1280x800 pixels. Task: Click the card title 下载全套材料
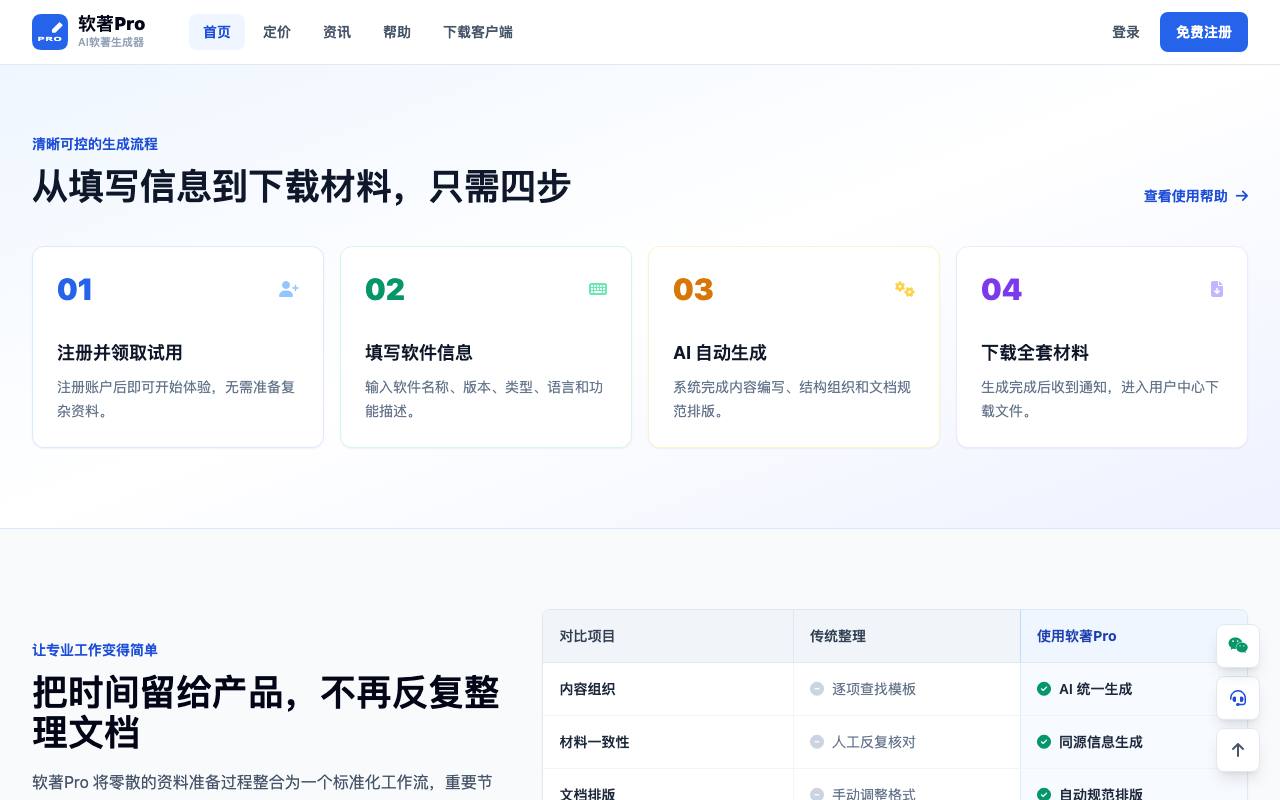click(1035, 353)
